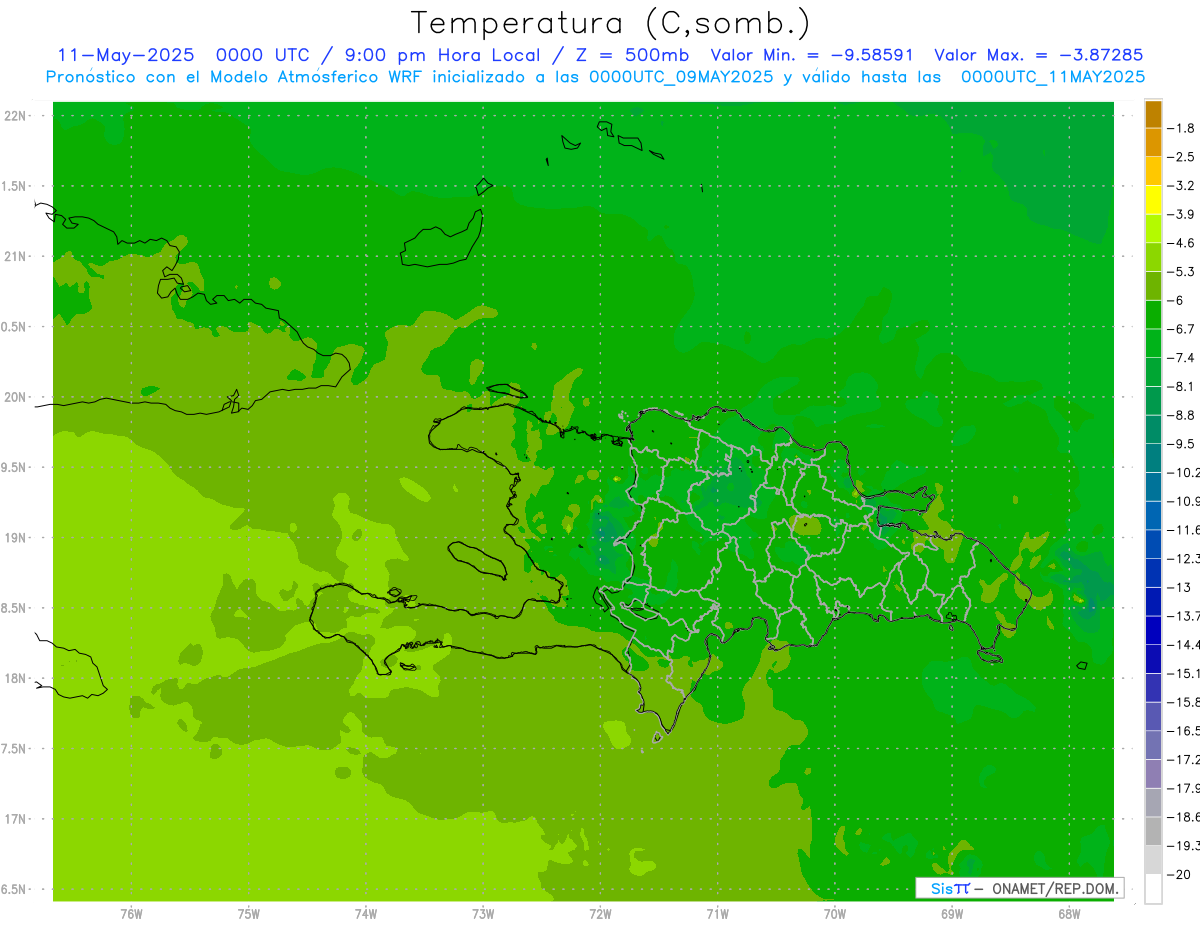This screenshot has height=927, width=1200.
Task: Click the '75W' longitude axis label
Action: (249, 914)
